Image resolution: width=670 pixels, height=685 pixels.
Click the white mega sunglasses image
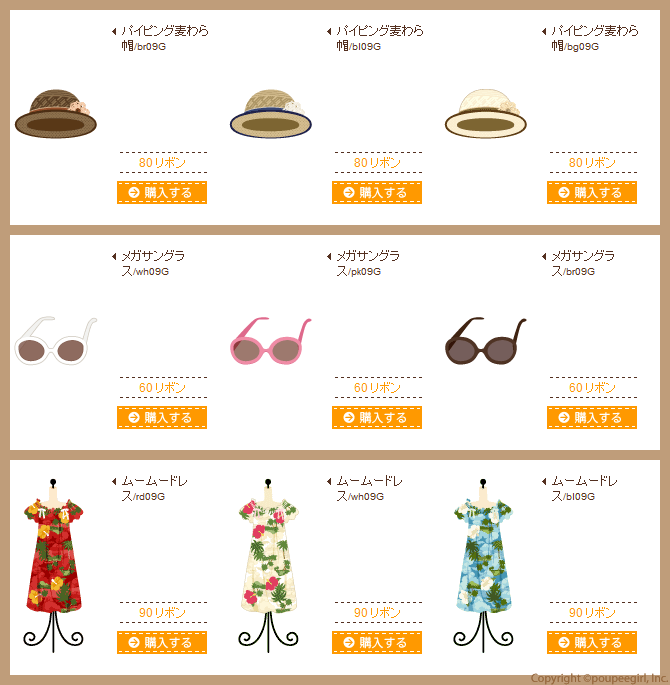tap(55, 340)
